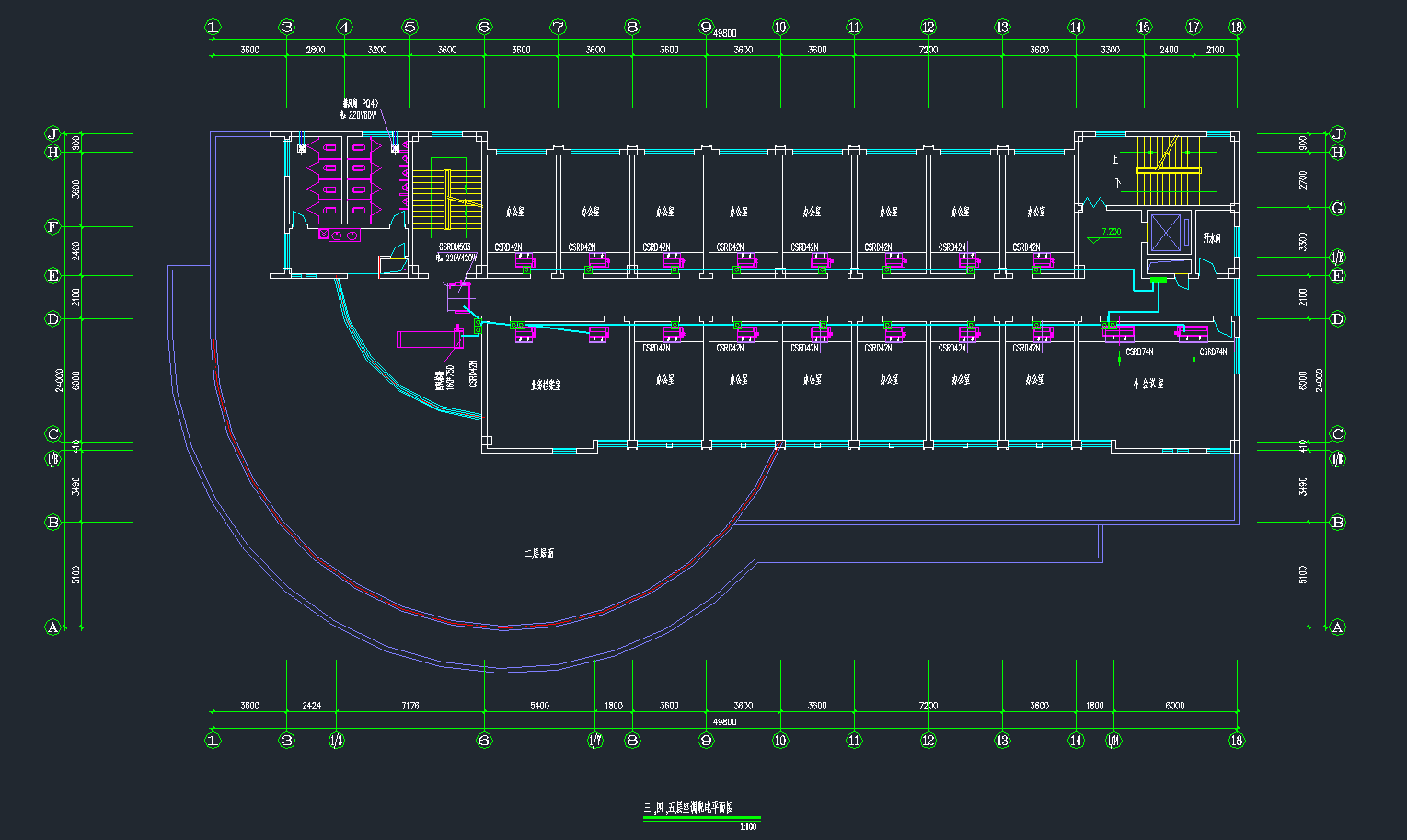Image resolution: width=1407 pixels, height=840 pixels.
Task: Click the left CSRD74N unit label
Action: (1139, 351)
